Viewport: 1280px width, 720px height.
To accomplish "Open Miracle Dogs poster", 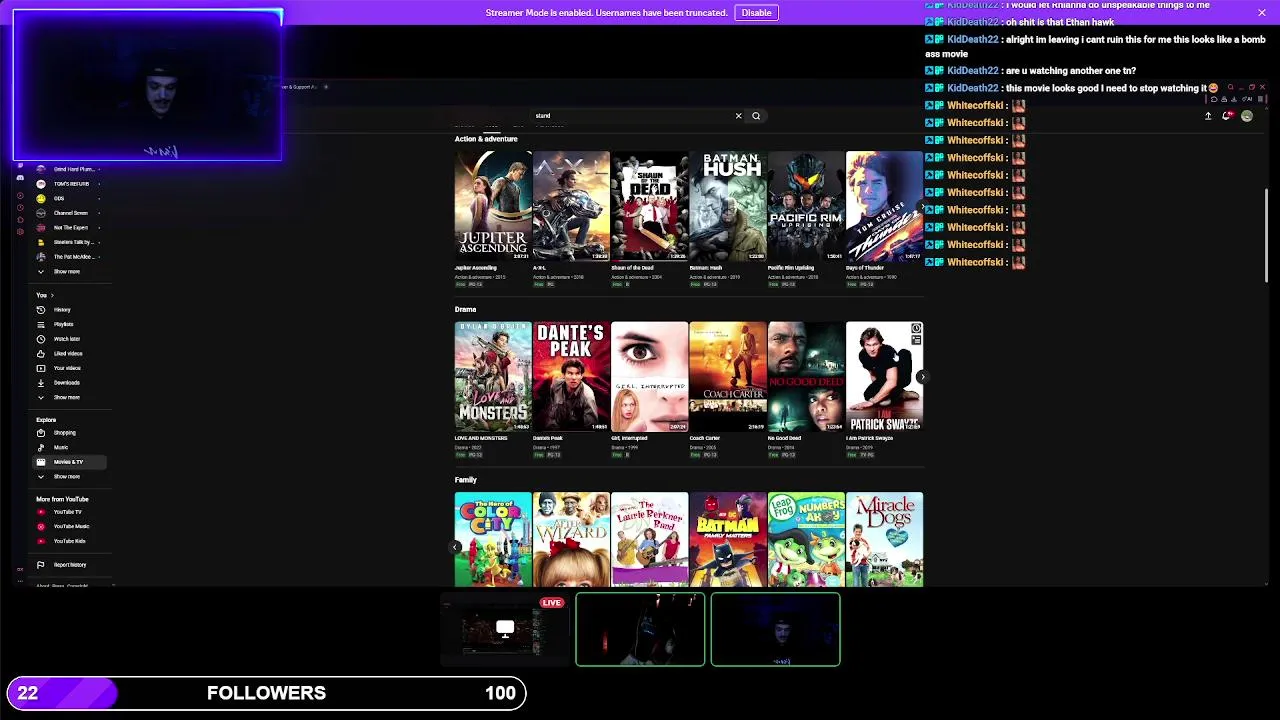I will (884, 539).
